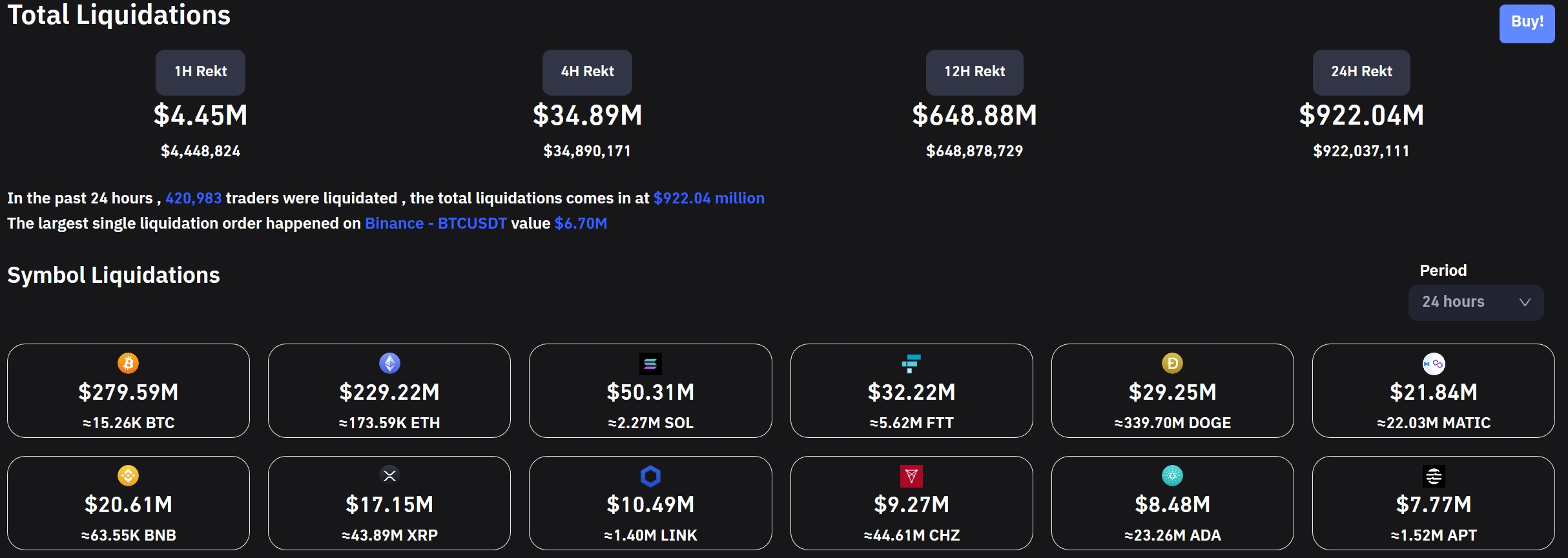Click the Chainlink hexagon icon
This screenshot has height=558, width=1568.
pos(650,476)
